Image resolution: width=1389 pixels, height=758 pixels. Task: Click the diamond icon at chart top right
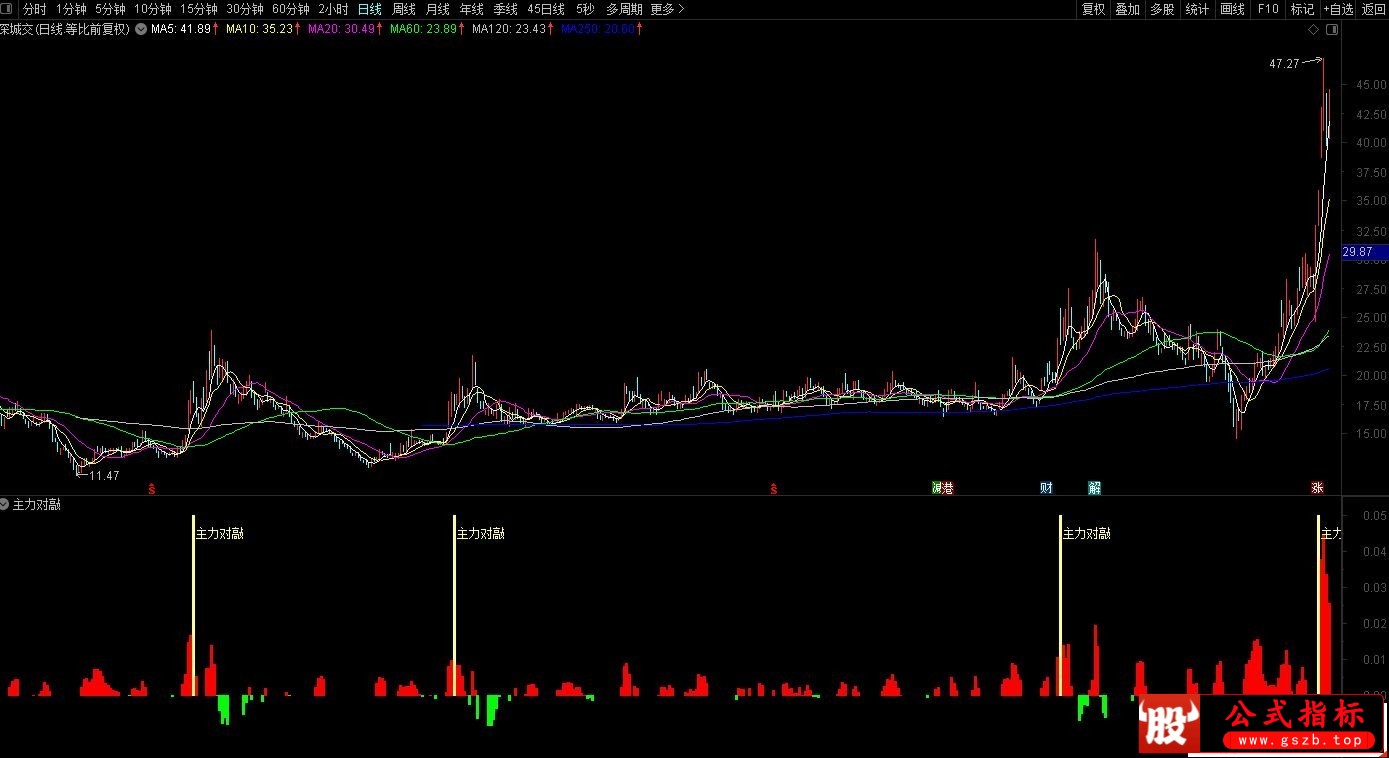pos(1314,30)
